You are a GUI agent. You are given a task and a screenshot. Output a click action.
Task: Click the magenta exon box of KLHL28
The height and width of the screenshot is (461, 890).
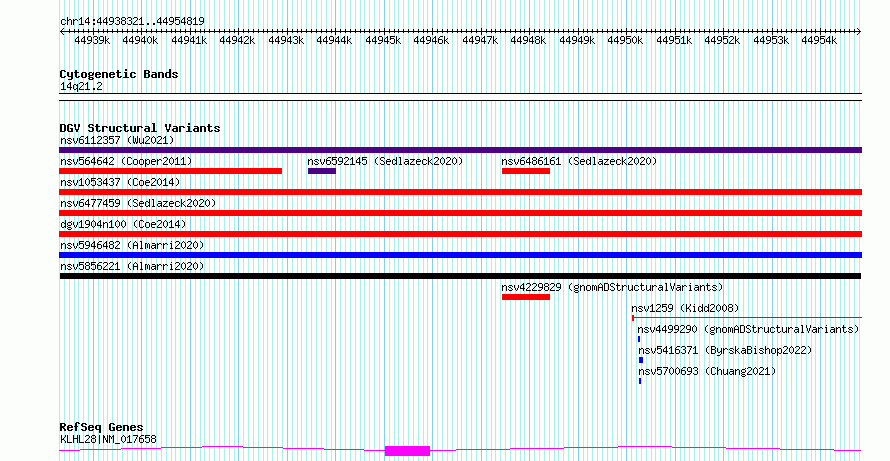pos(408,451)
